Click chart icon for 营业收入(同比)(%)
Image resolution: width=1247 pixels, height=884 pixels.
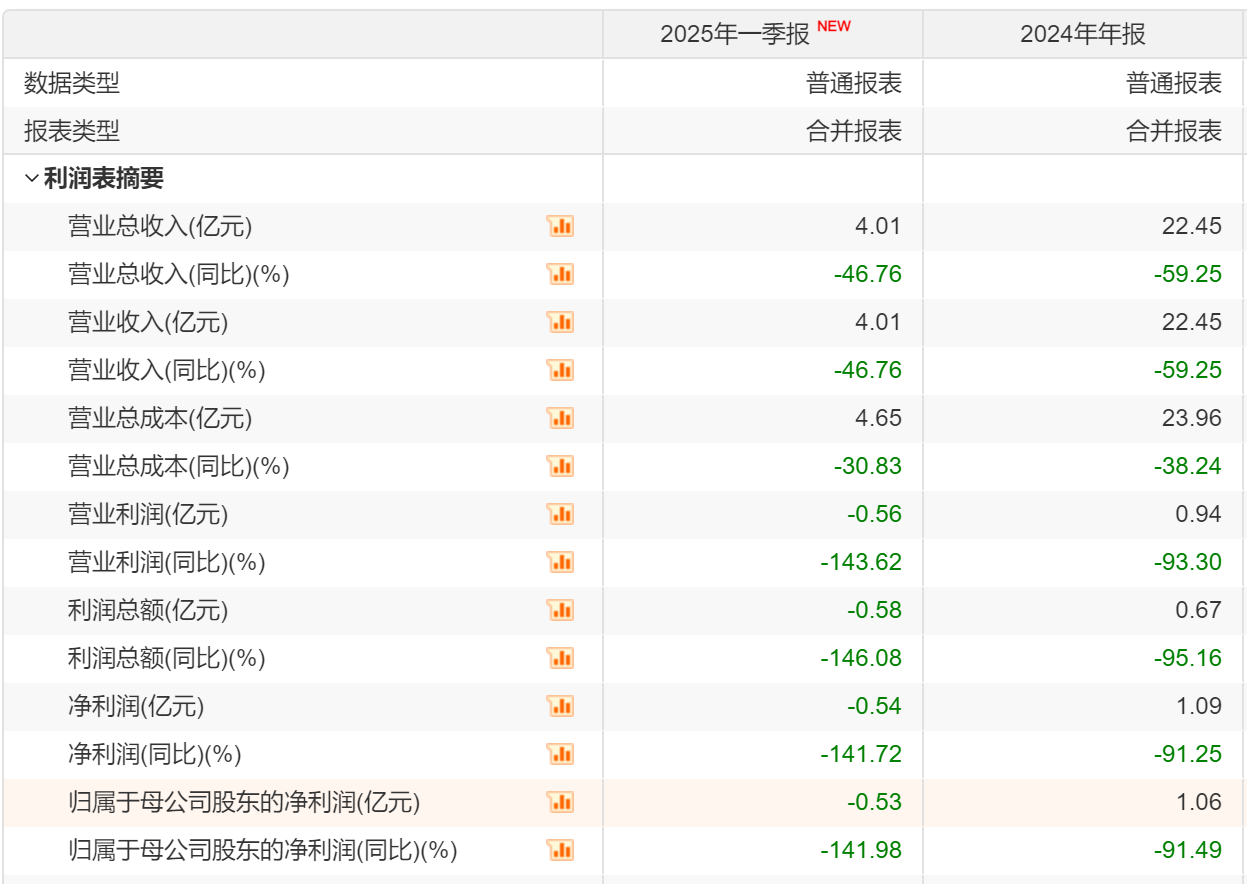pyautogui.click(x=560, y=370)
